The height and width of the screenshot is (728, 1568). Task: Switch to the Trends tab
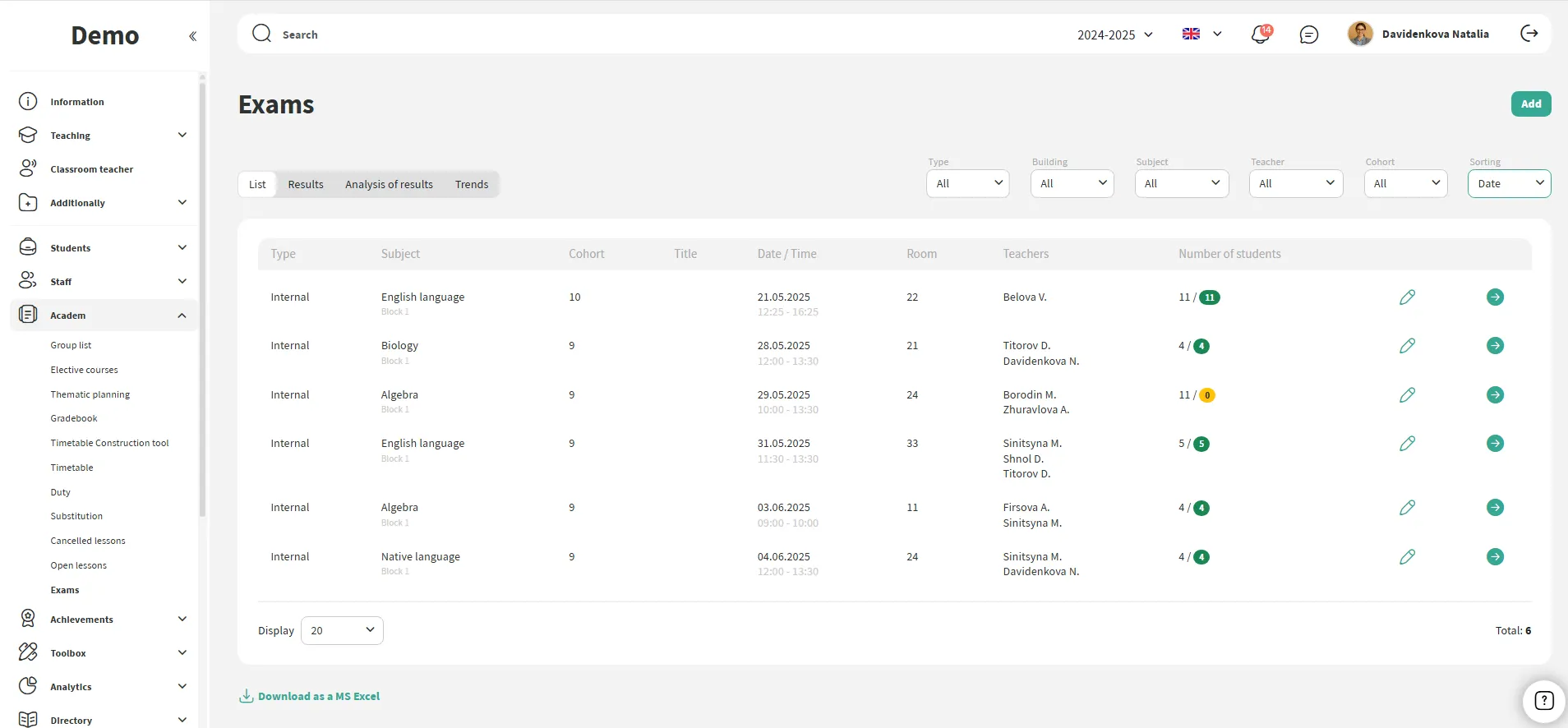coord(472,184)
